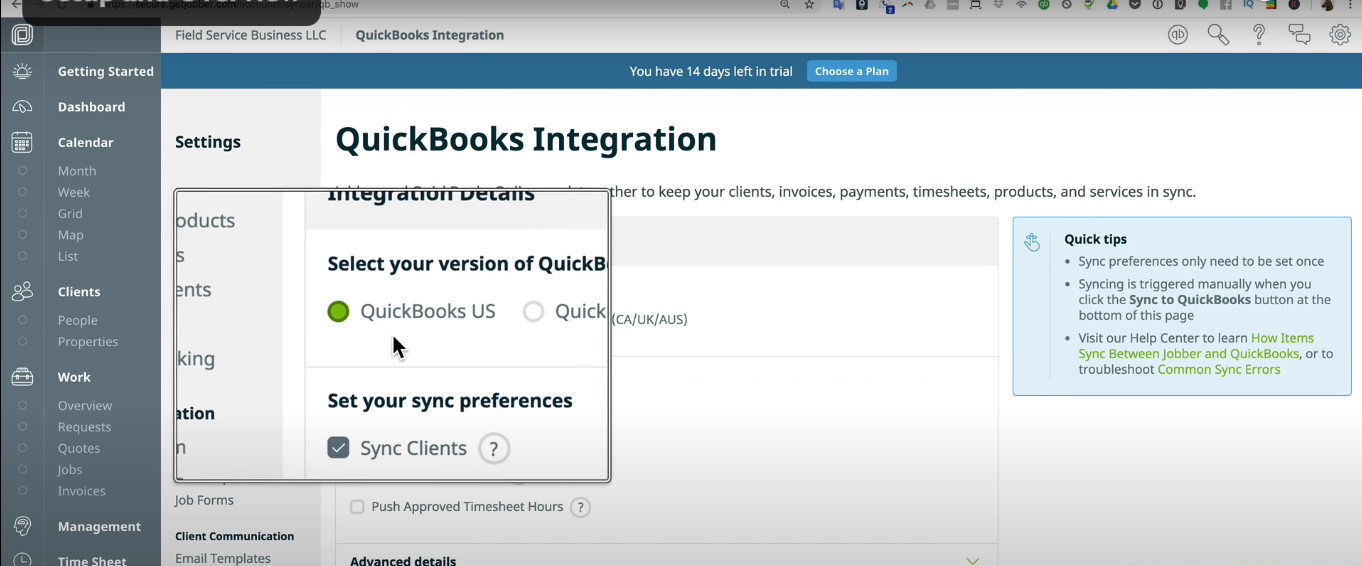The image size is (1362, 566).
Task: Open the Calendar section
Action: tap(86, 142)
